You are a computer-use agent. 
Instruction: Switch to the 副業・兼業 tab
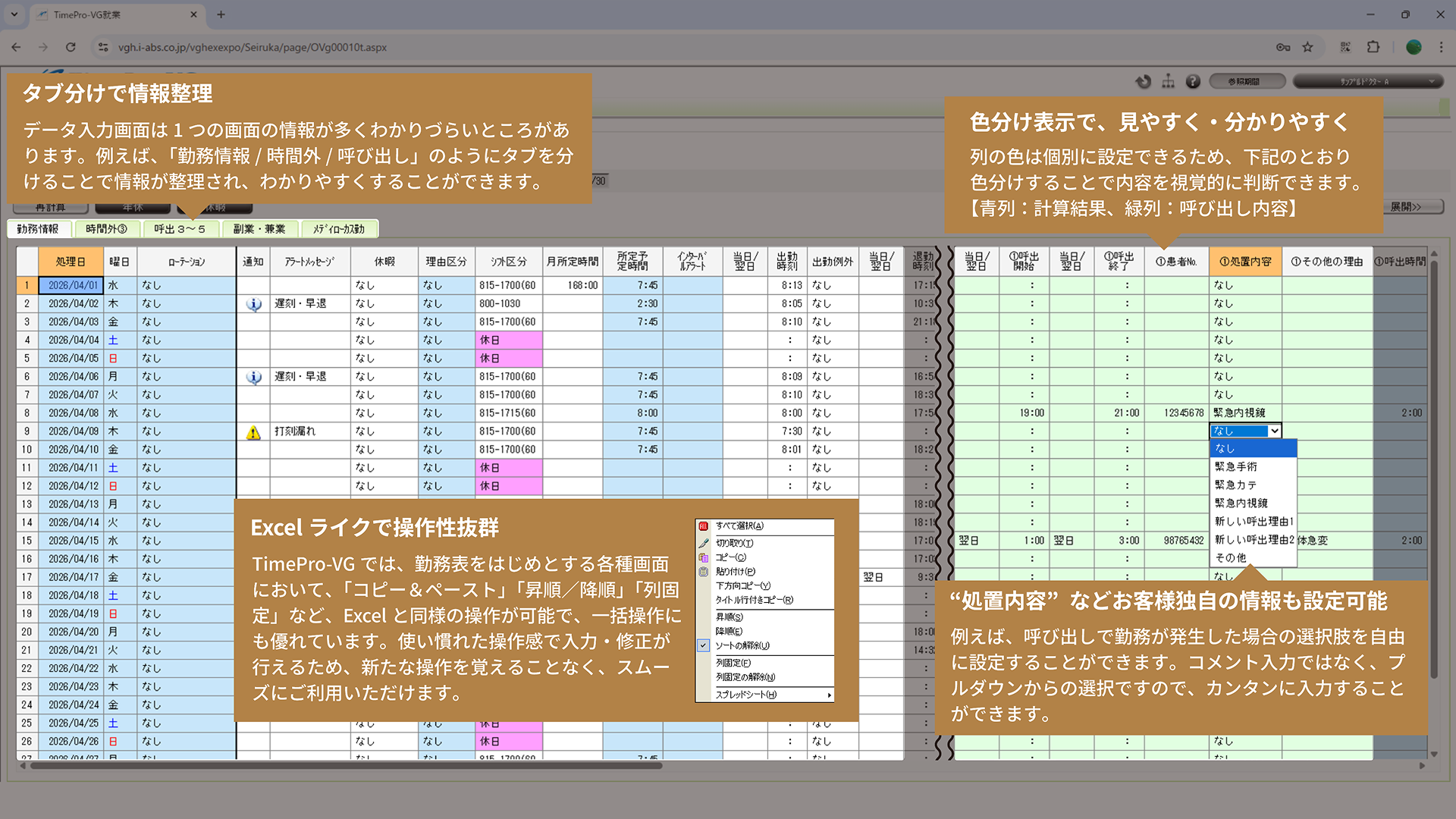click(259, 229)
